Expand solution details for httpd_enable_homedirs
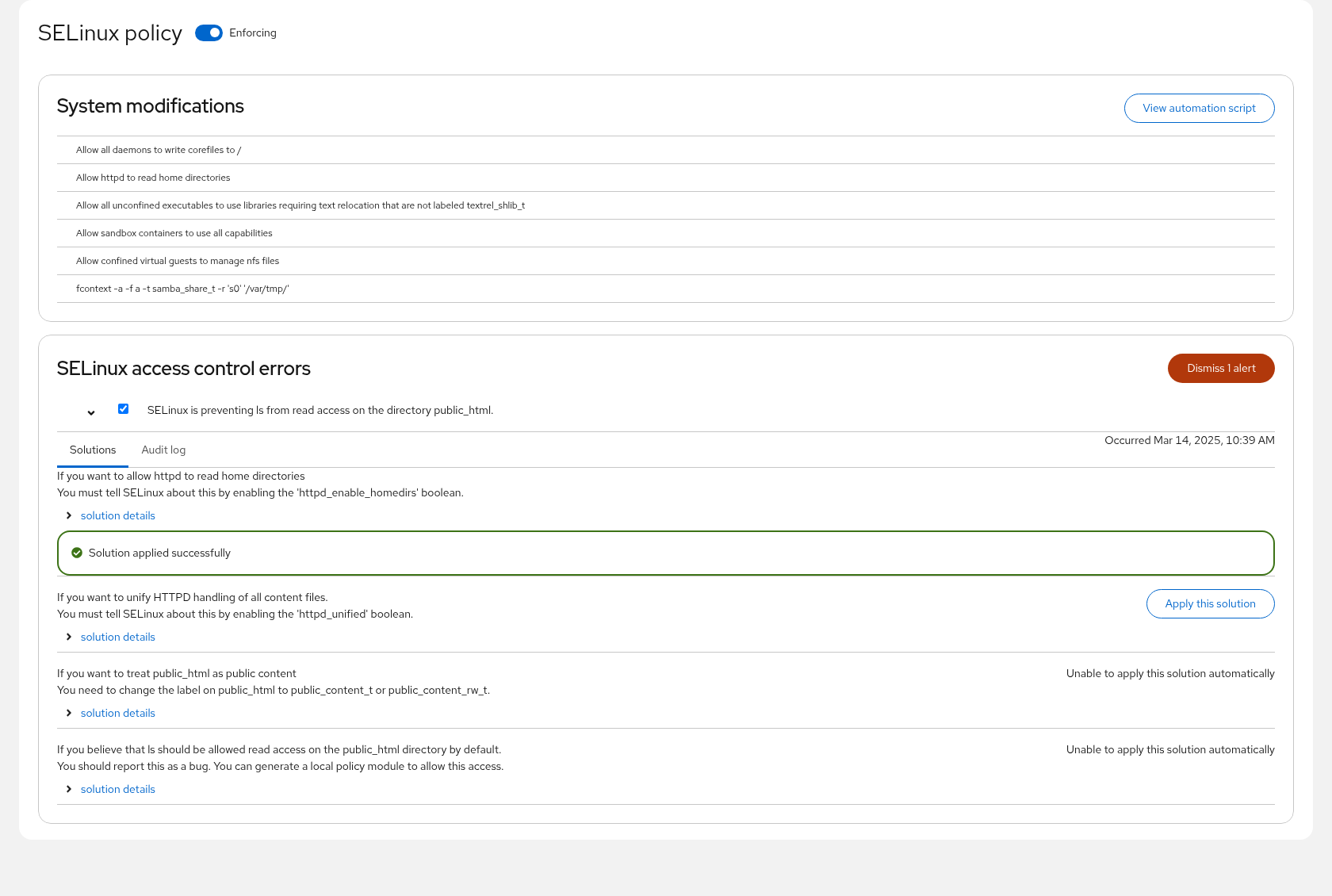 click(x=117, y=515)
